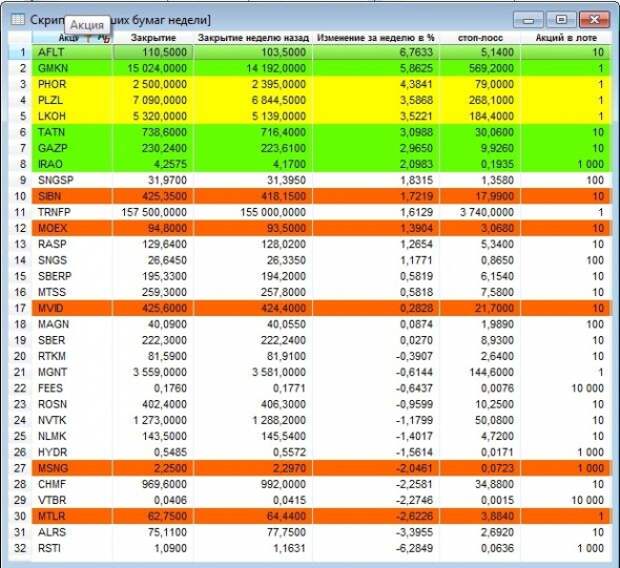Image resolution: width=620 pixels, height=568 pixels.
Task: Click row number 17 header
Action: pyautogui.click(x=21, y=308)
